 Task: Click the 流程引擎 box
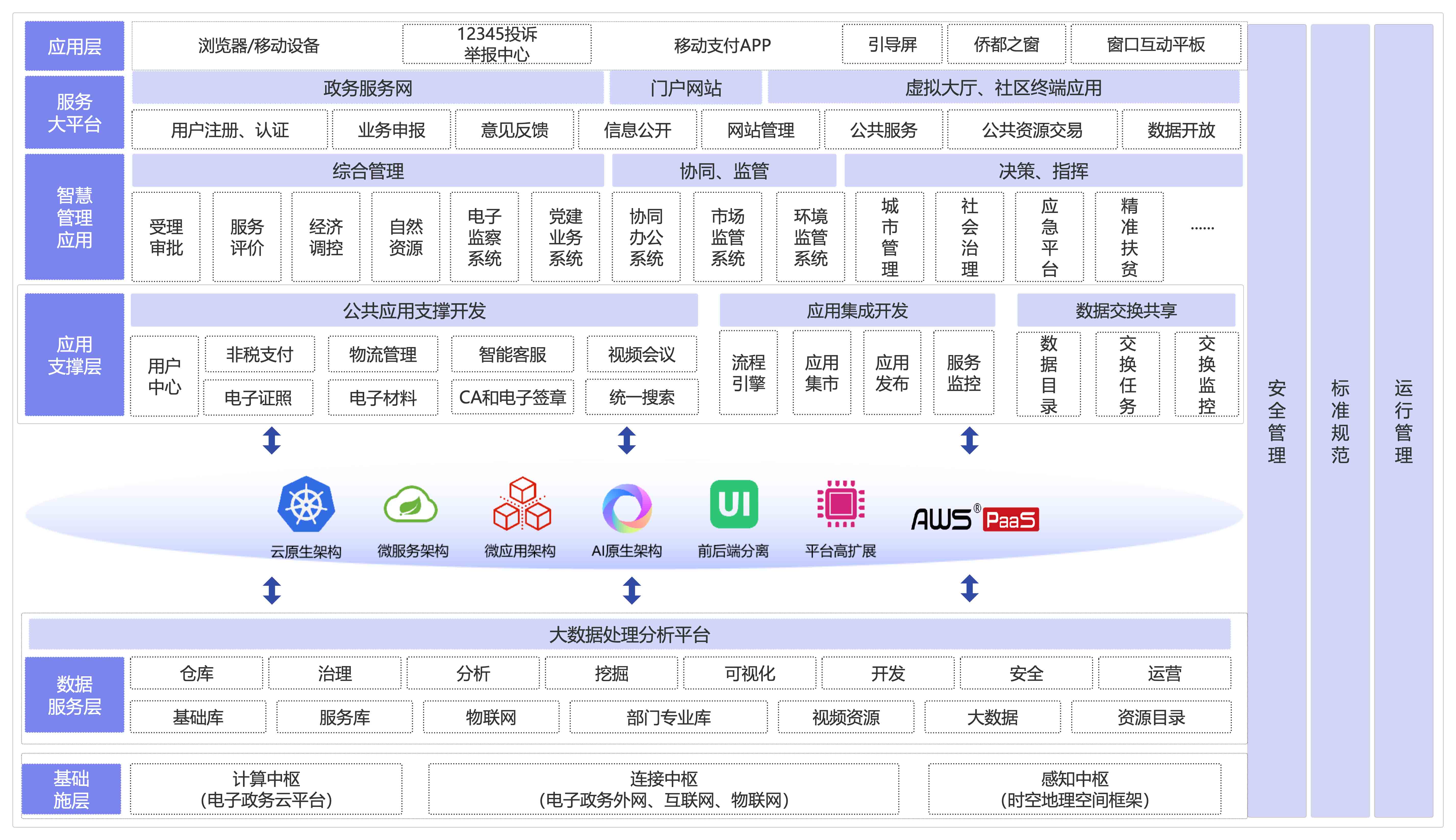click(x=748, y=373)
